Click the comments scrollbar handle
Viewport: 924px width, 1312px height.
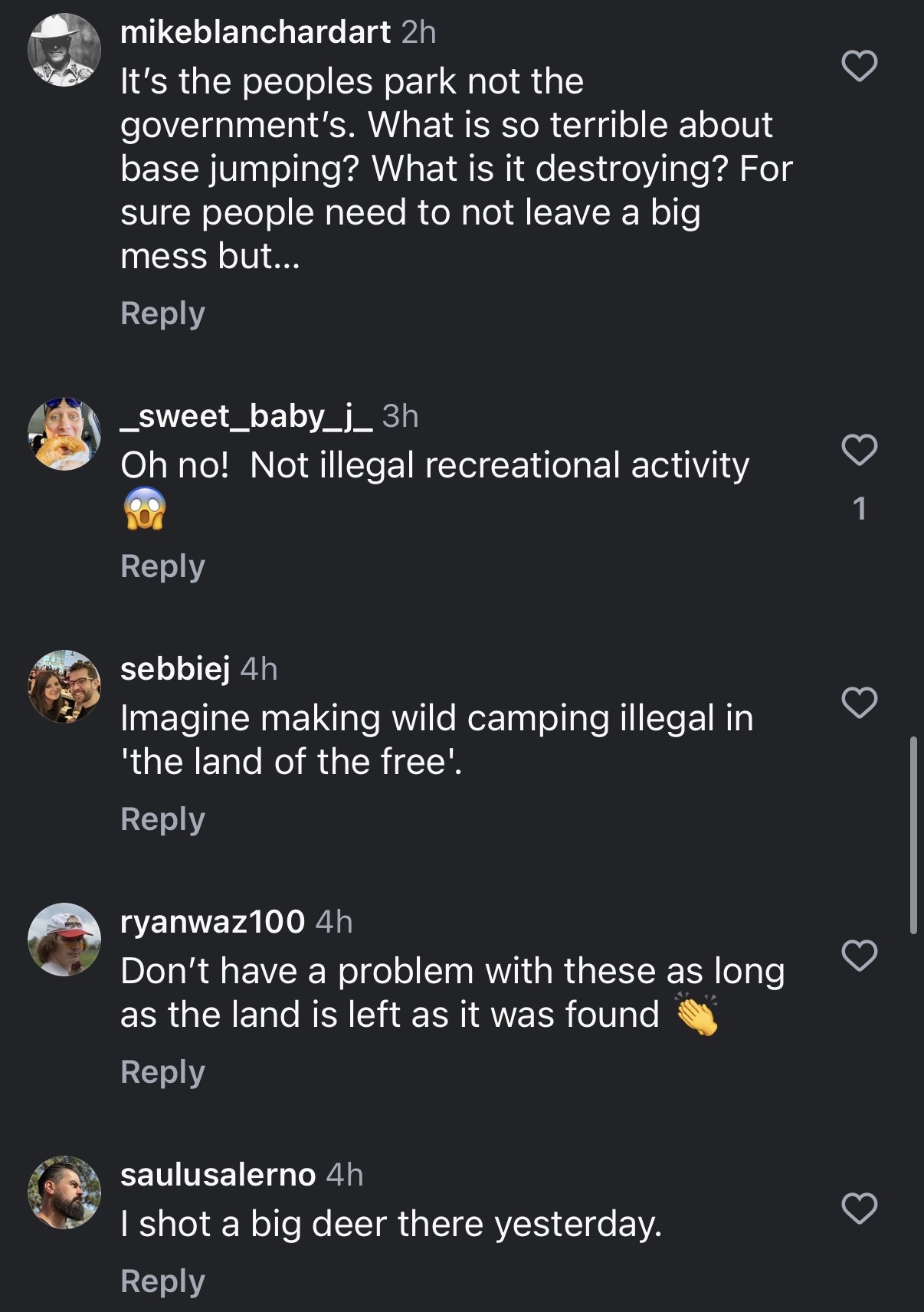(913, 835)
